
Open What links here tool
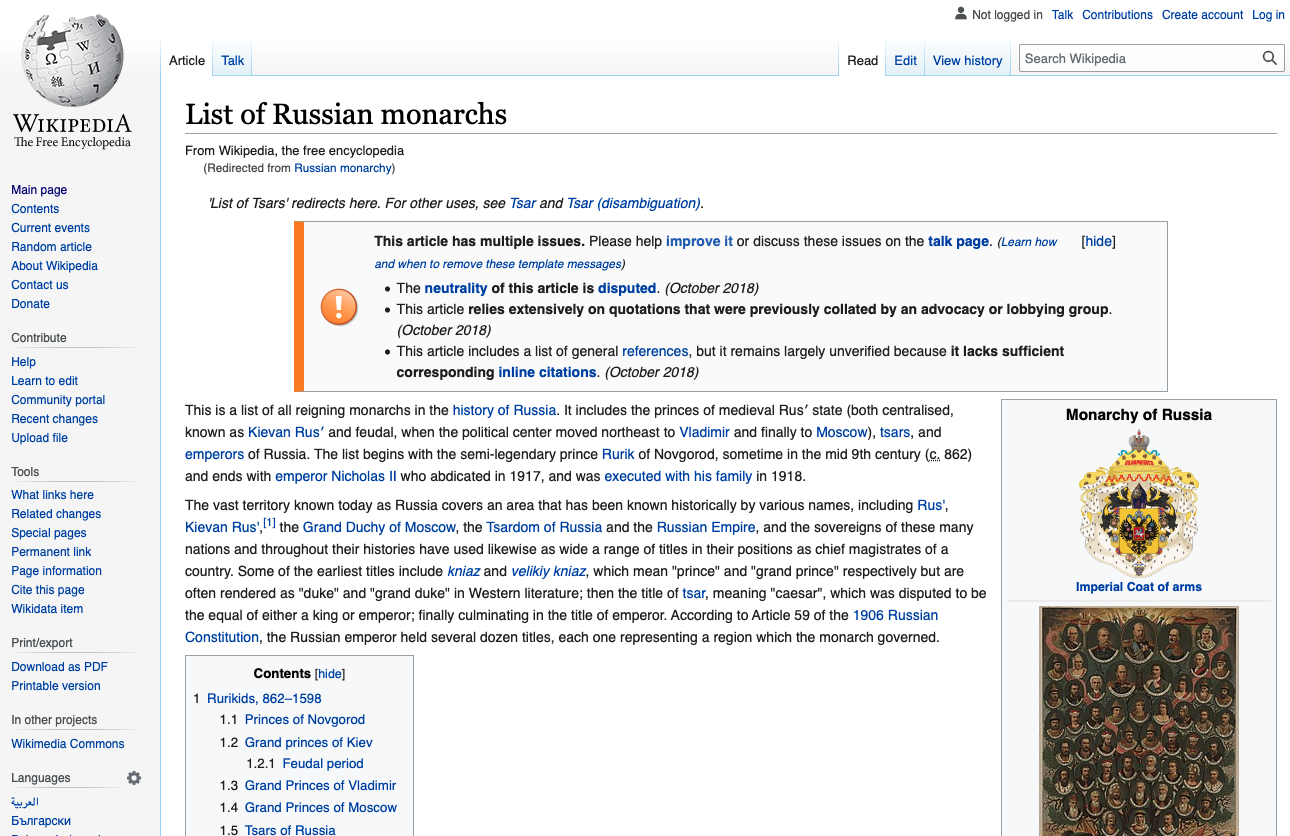pyautogui.click(x=52, y=495)
